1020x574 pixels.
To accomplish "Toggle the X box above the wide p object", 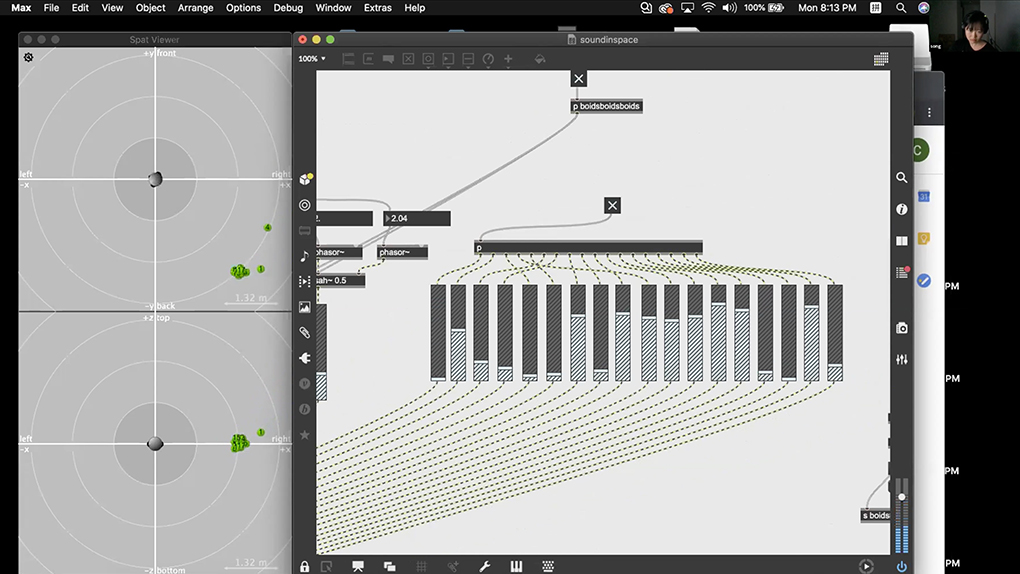I will 613,206.
